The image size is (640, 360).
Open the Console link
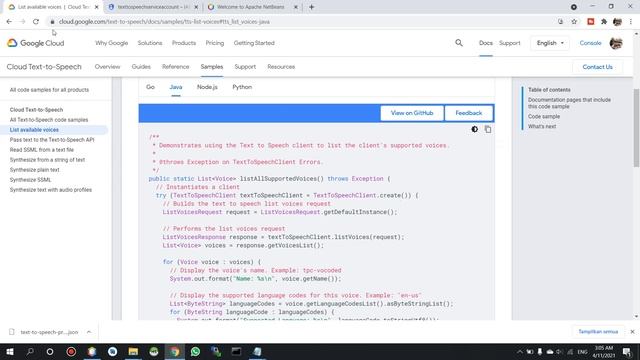pos(590,43)
